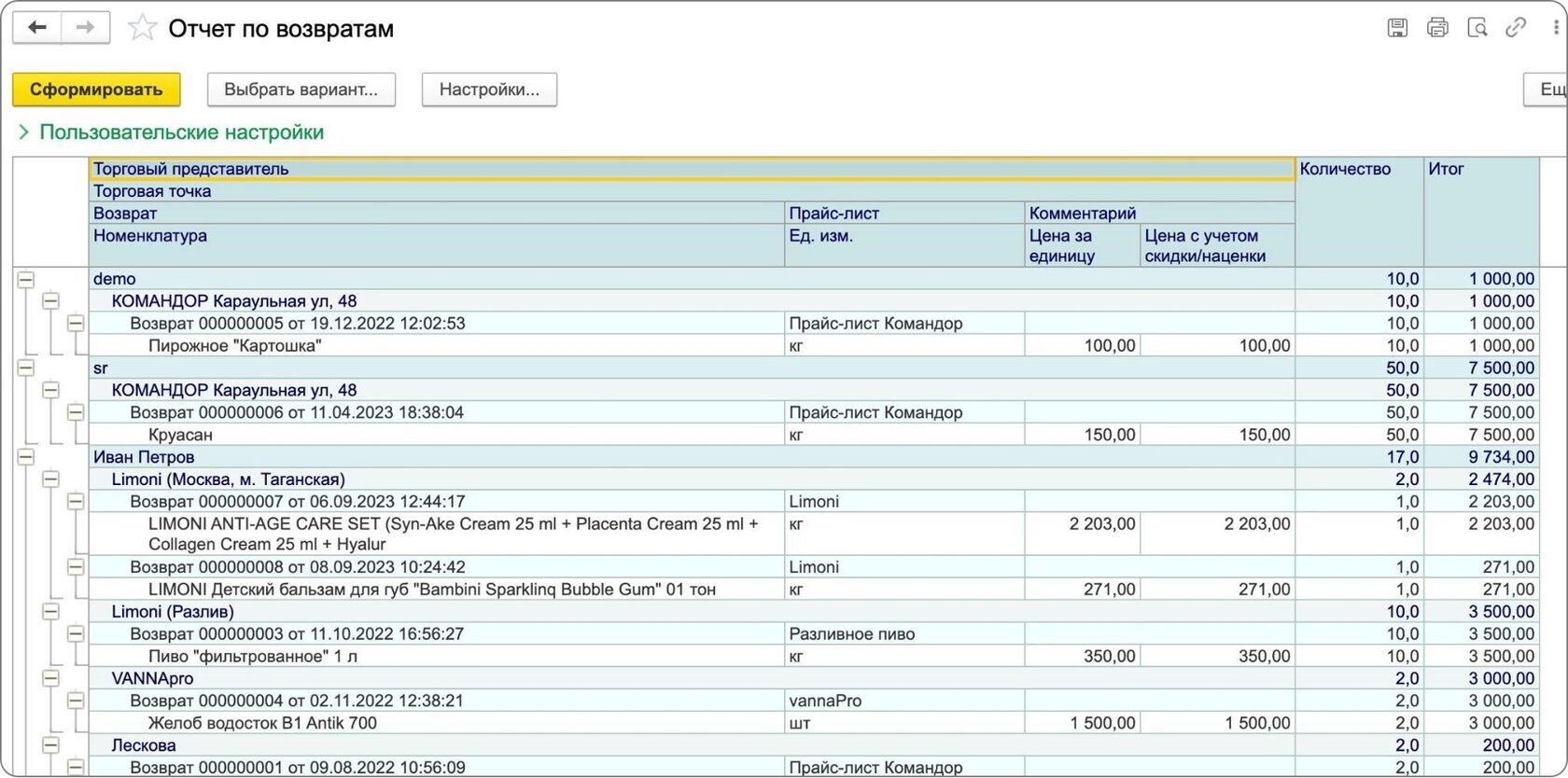The width and height of the screenshot is (1568, 778).
Task: Save report with the diskette icon
Action: [1397, 28]
